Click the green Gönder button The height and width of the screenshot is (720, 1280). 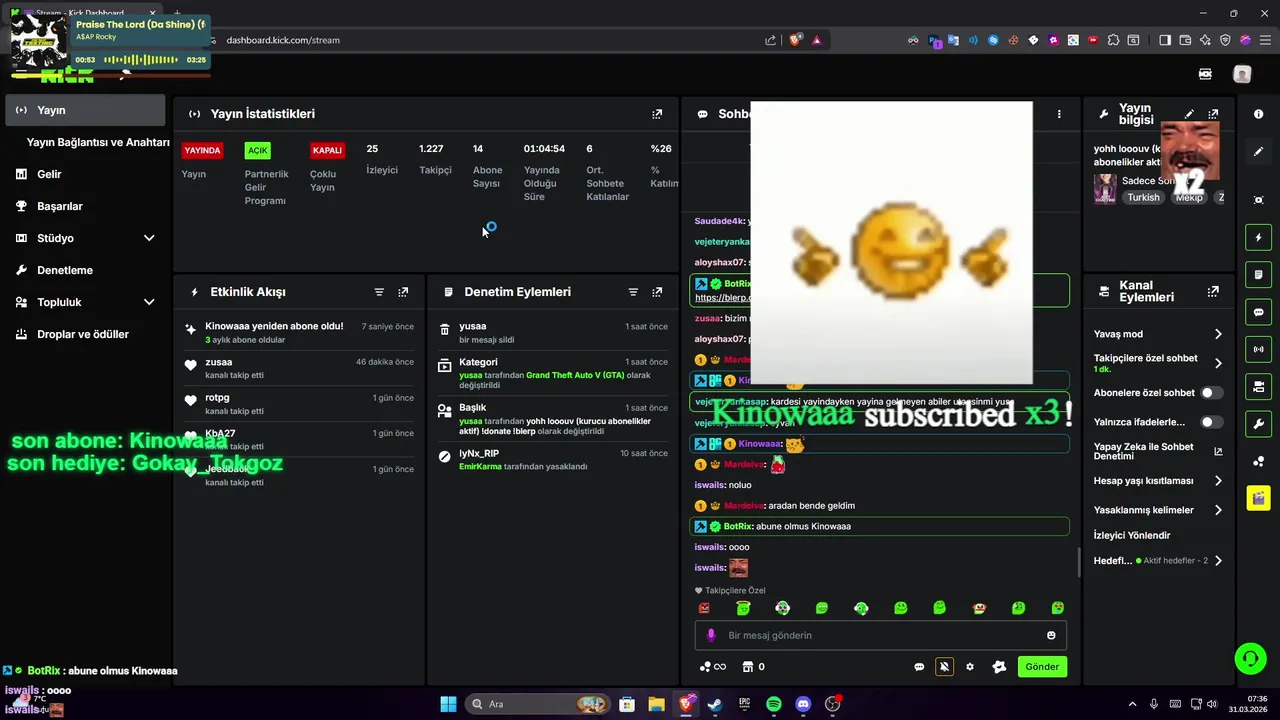(1042, 667)
